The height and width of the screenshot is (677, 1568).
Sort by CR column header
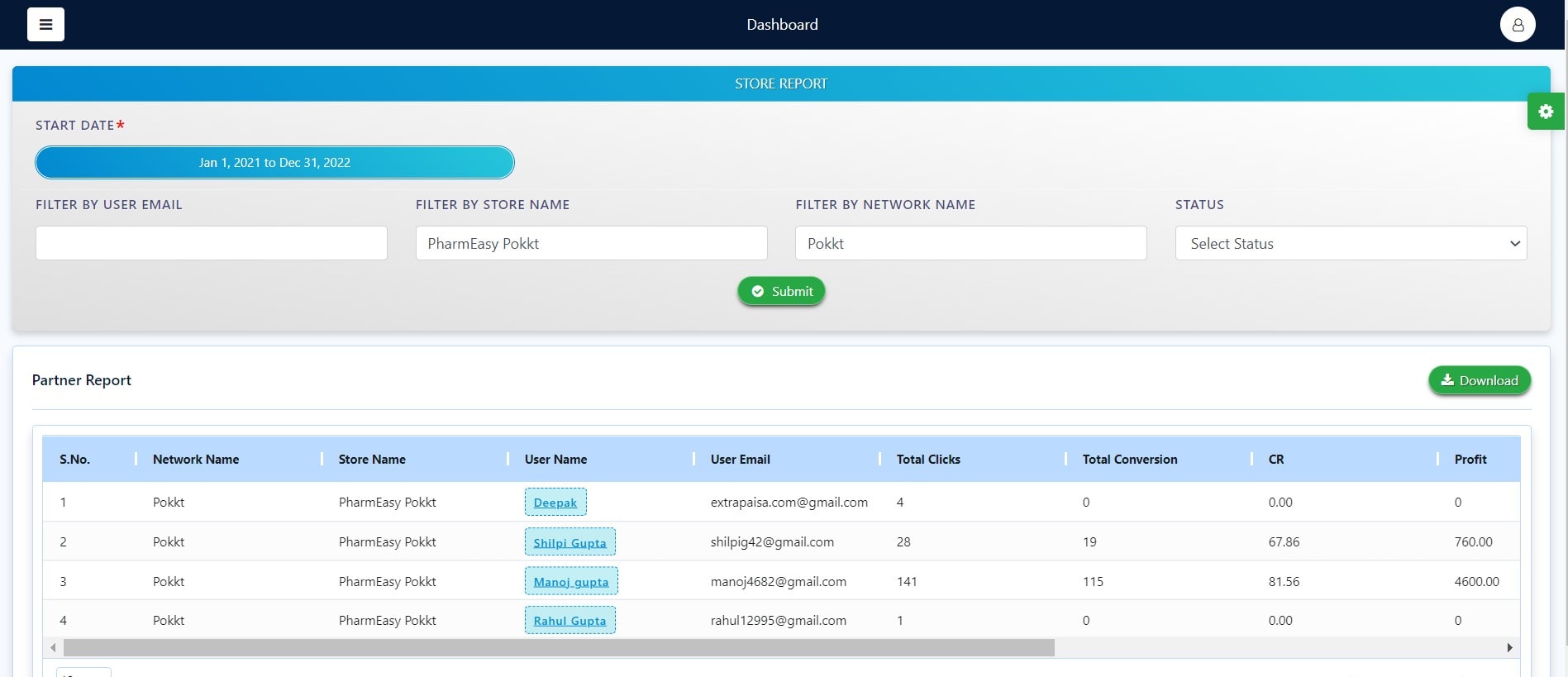pyautogui.click(x=1276, y=460)
